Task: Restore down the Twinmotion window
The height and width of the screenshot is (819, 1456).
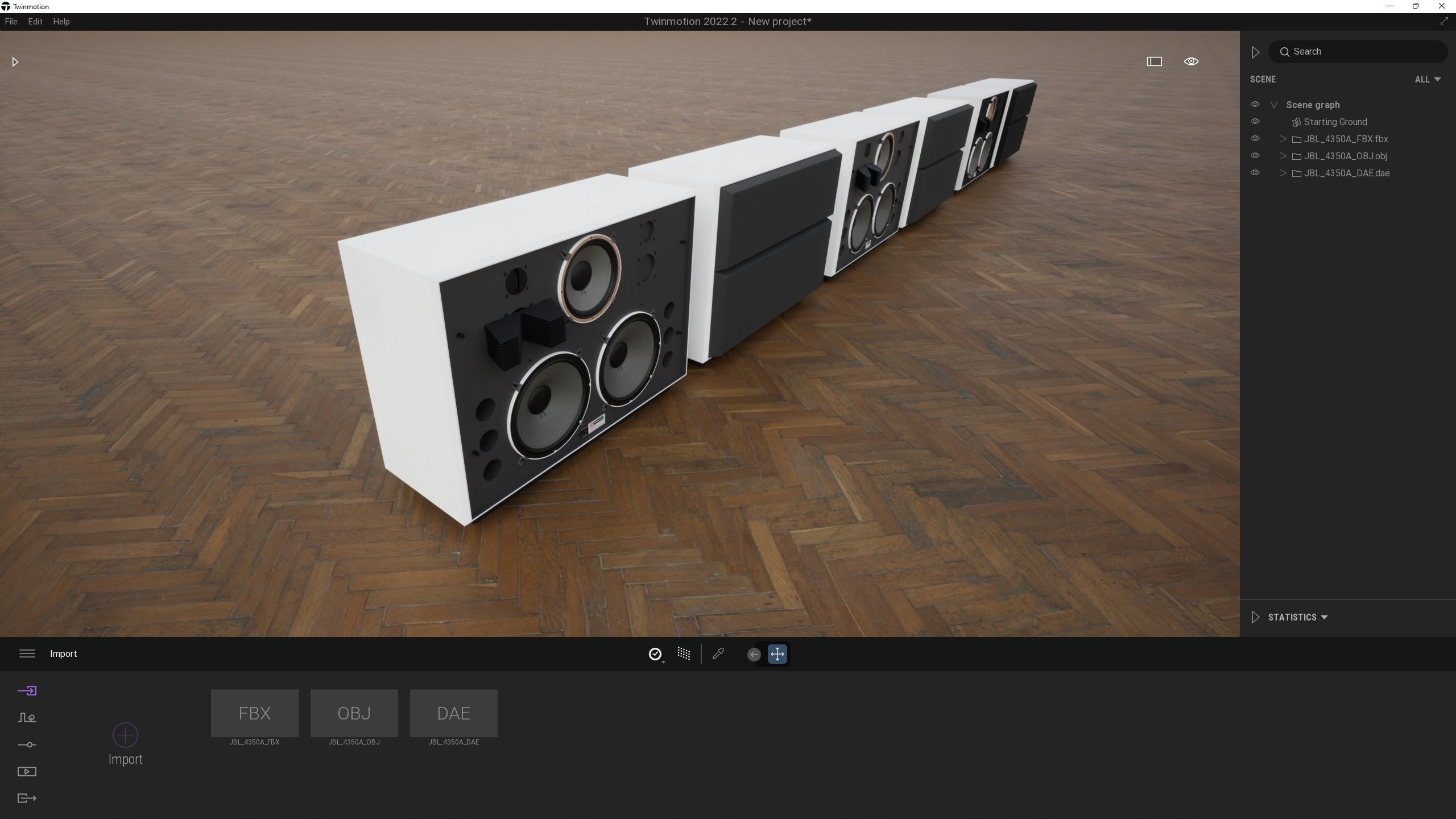Action: pos(1416,6)
